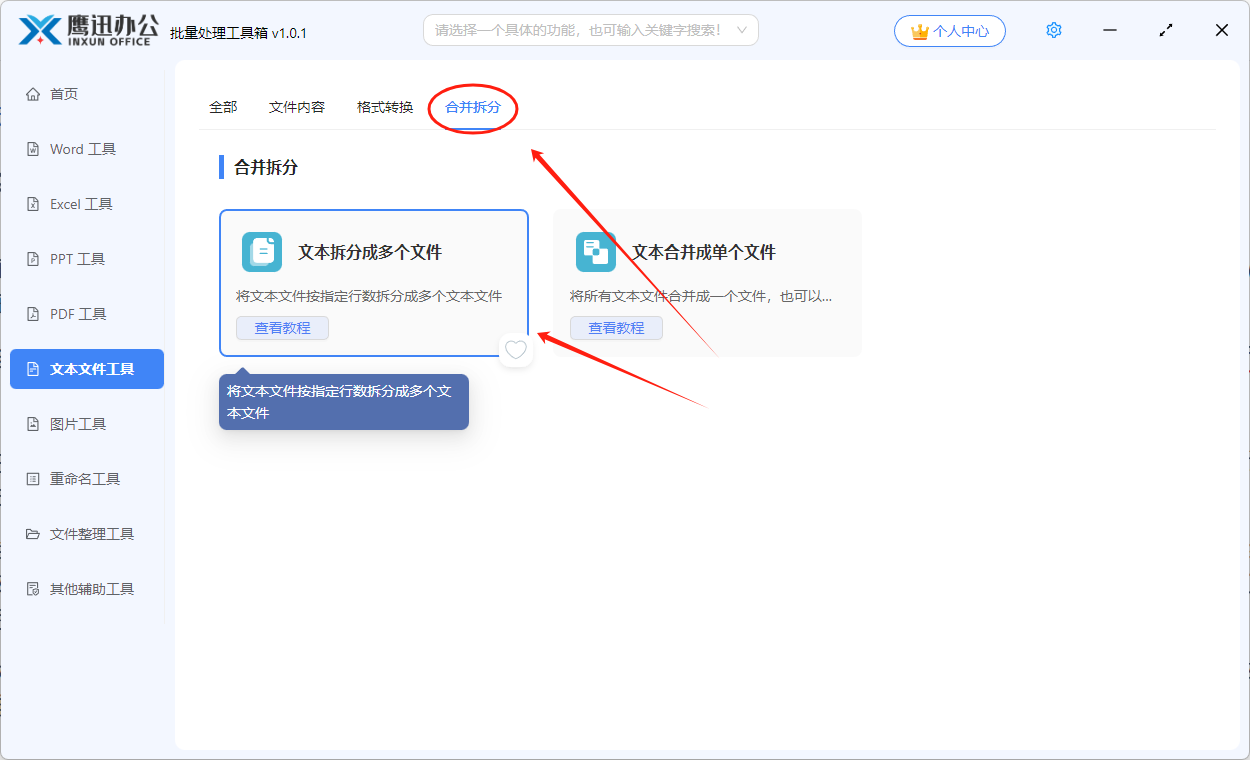Open 首页 in the sidebar
Image resolution: width=1250 pixels, height=760 pixels.
[x=87, y=94]
